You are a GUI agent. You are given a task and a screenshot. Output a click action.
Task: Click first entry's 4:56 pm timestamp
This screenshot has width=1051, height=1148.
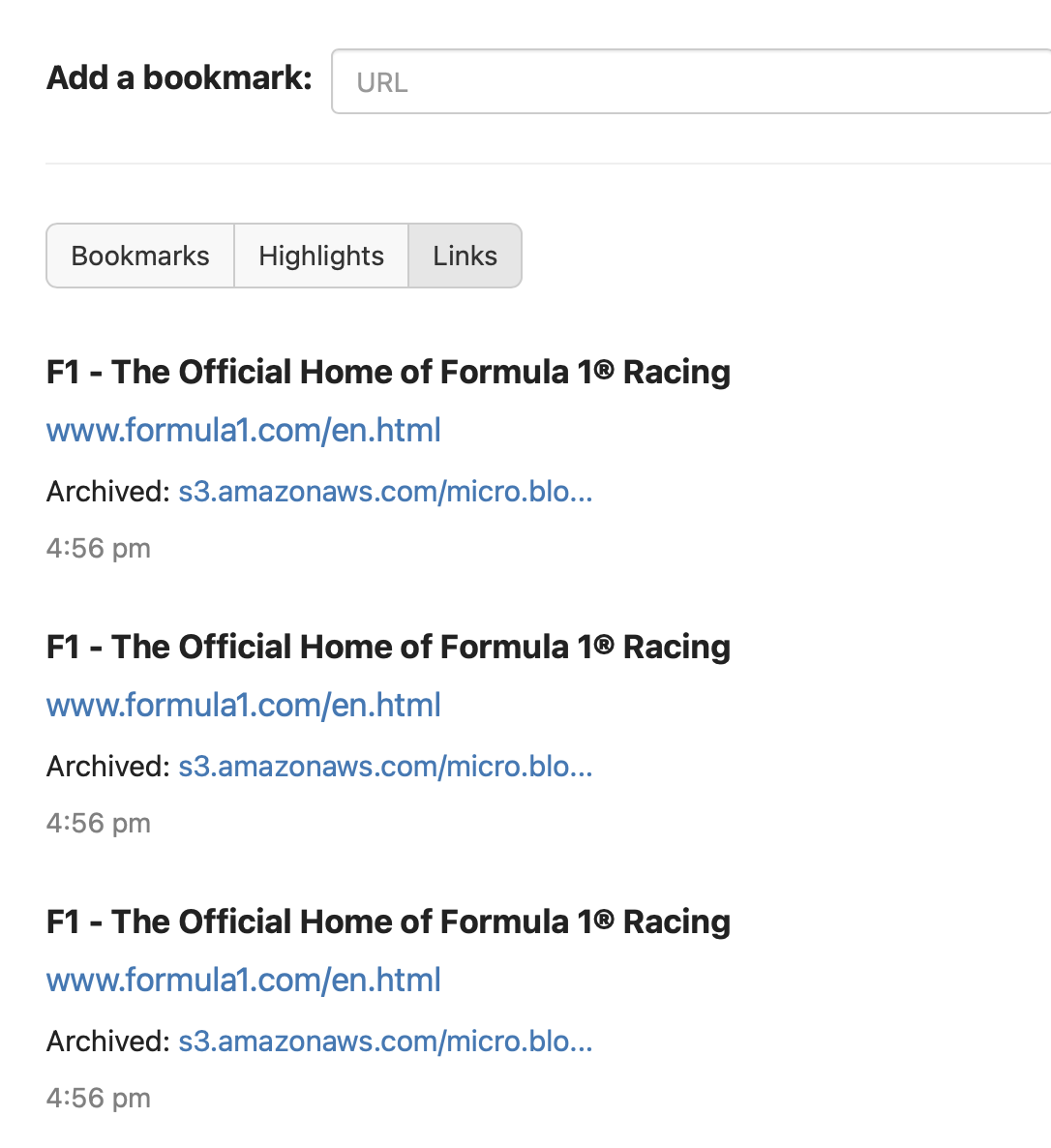click(99, 549)
